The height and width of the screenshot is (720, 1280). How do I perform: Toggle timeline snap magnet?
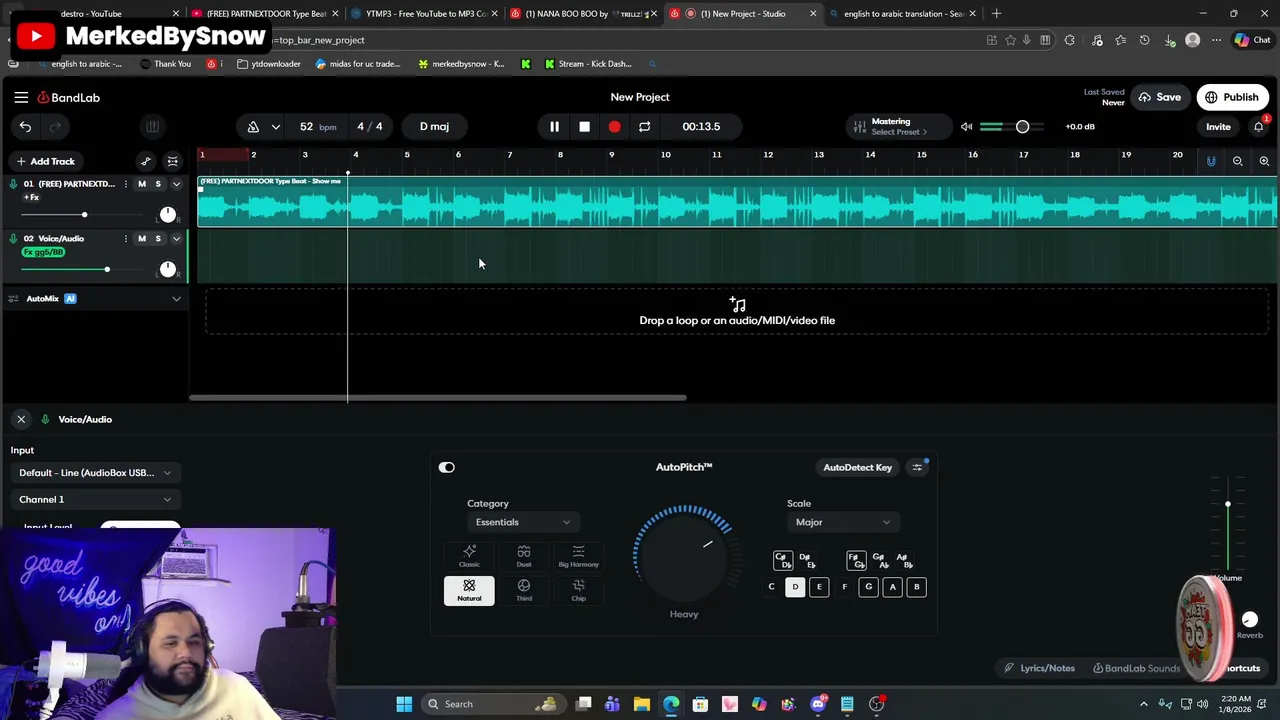(1211, 161)
